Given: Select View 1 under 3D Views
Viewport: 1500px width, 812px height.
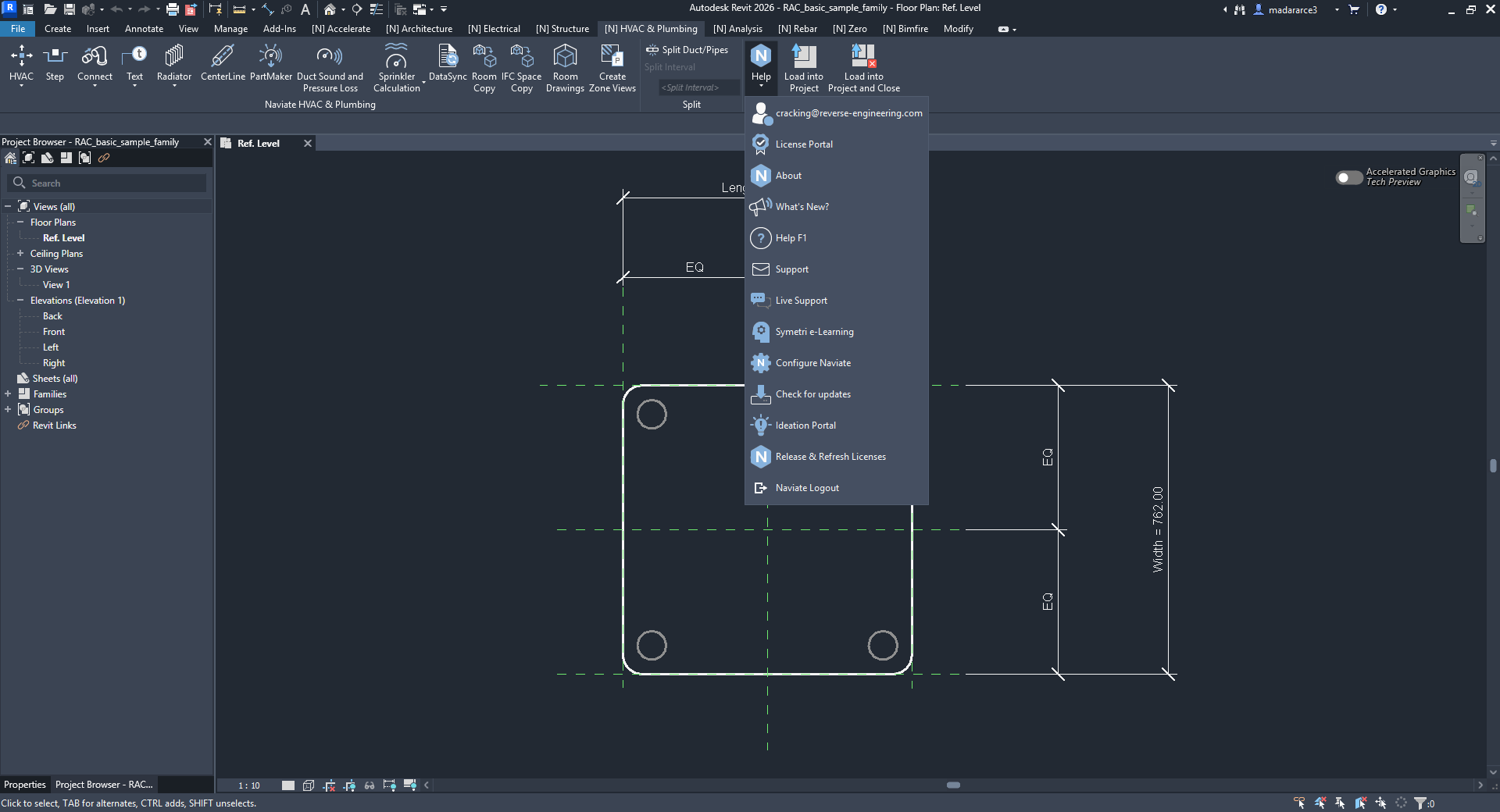Looking at the screenshot, I should [56, 285].
